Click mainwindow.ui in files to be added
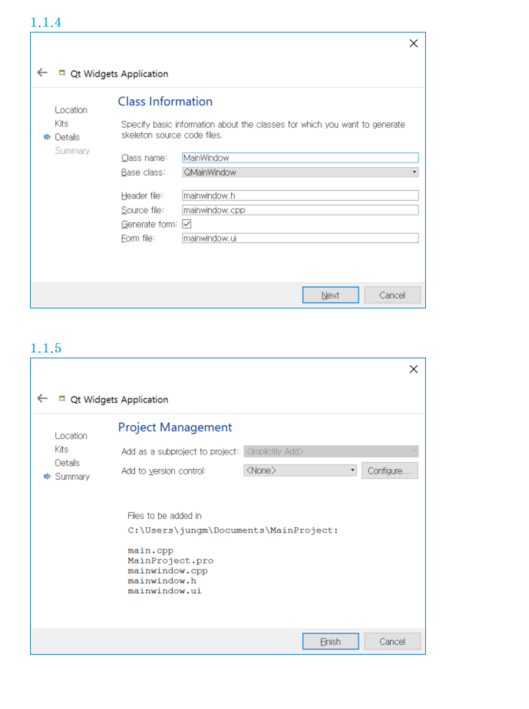Viewport: 529px width, 709px height. point(165,591)
